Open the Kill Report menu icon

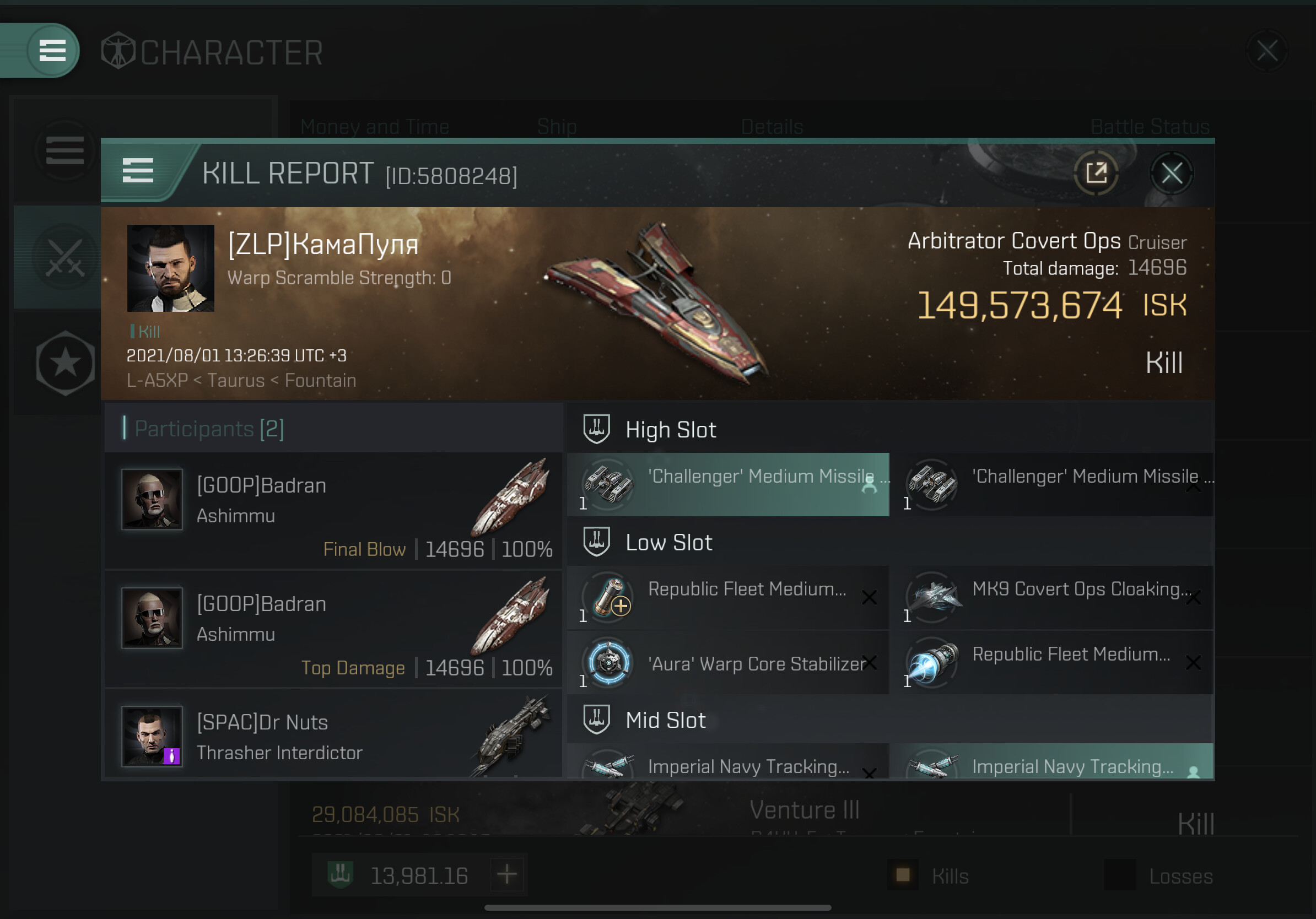(138, 171)
